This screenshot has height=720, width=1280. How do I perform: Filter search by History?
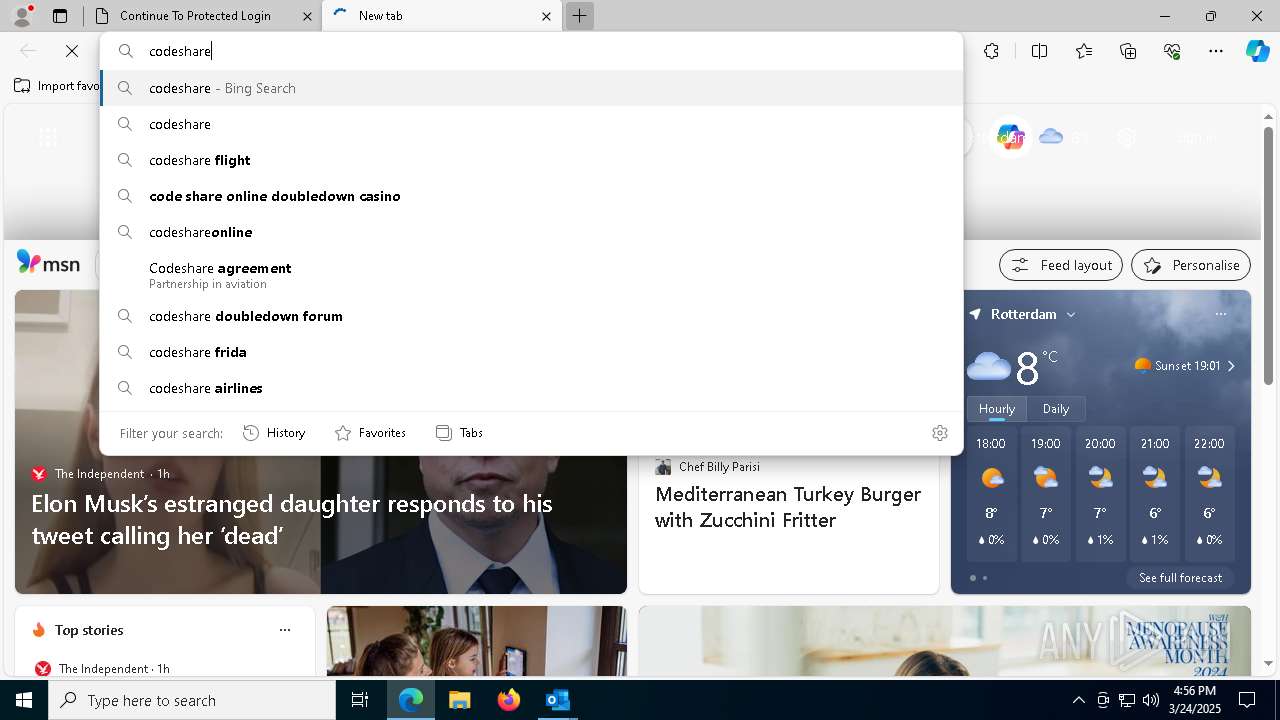pos(274,433)
